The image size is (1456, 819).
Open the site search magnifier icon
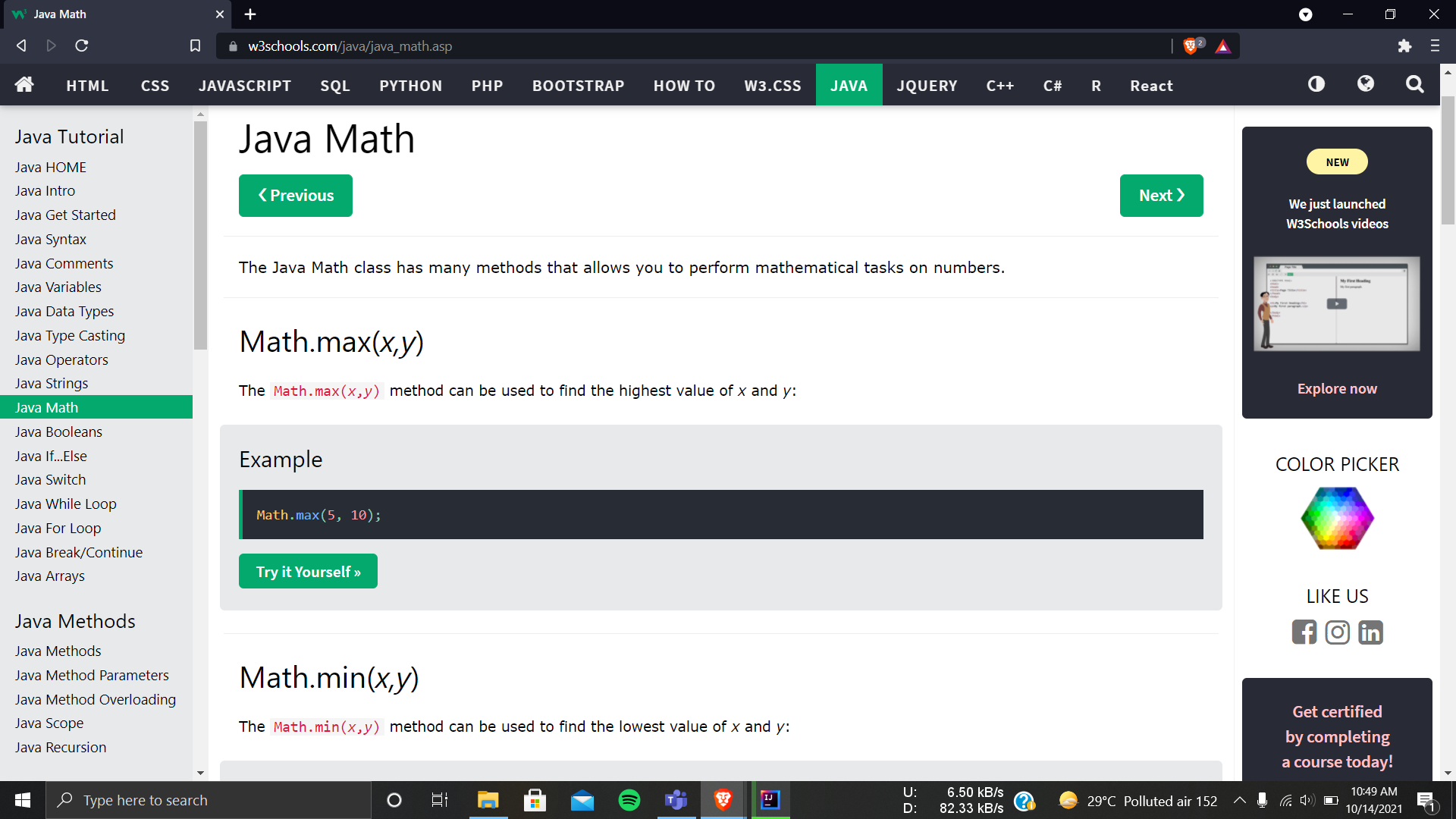[x=1414, y=84]
